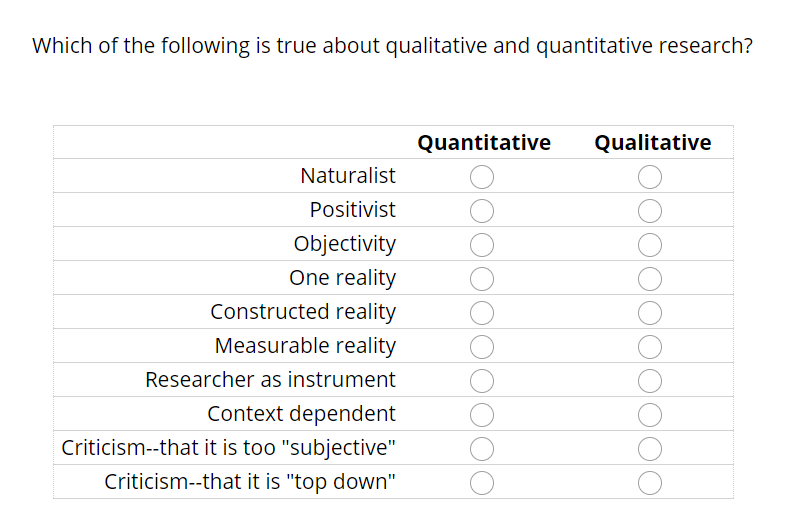787x525 pixels.
Task: Select Qualitative for Context dependent
Action: (x=650, y=415)
